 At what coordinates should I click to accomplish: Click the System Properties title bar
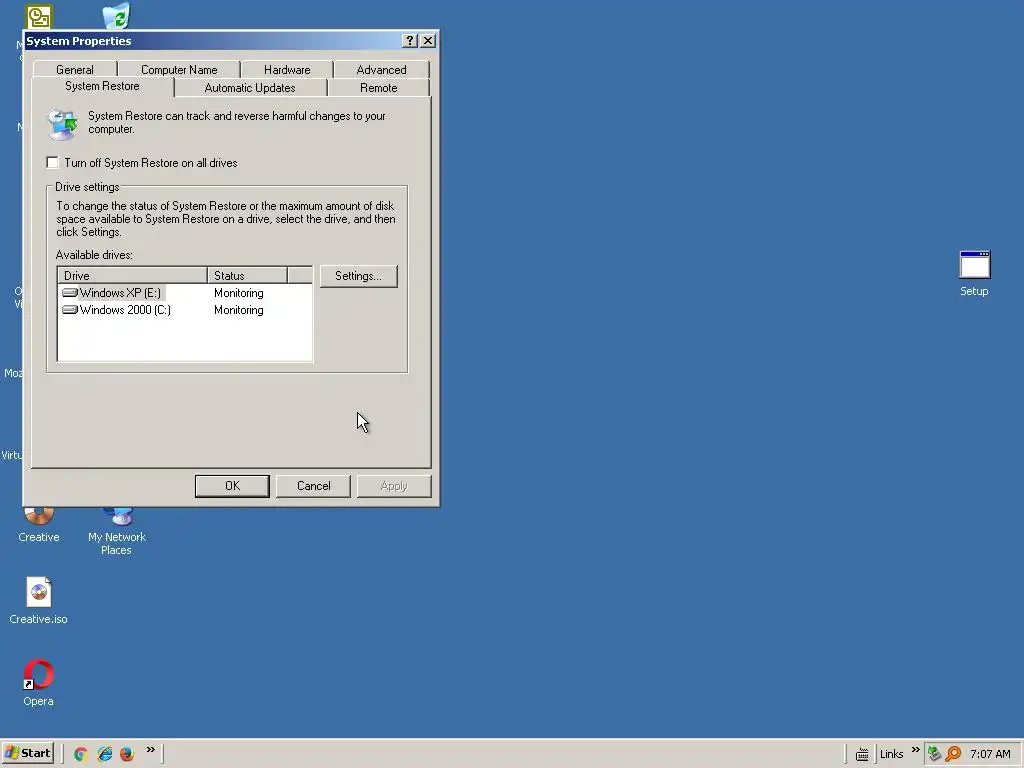click(212, 40)
